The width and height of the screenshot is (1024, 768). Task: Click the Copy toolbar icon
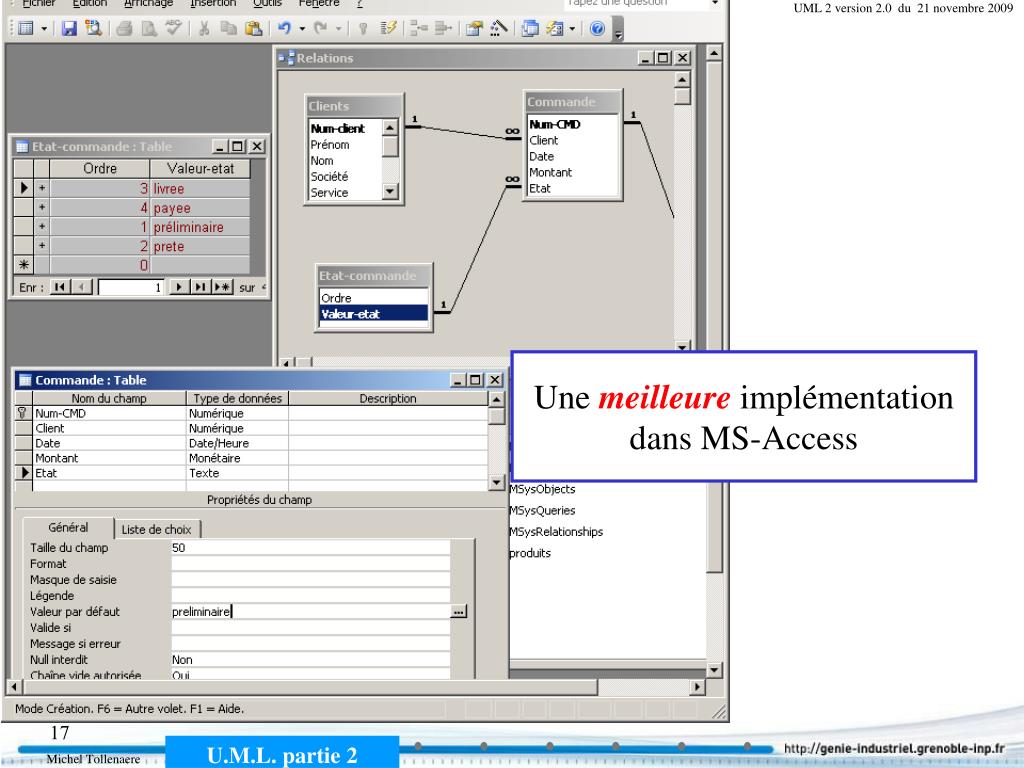coord(228,29)
